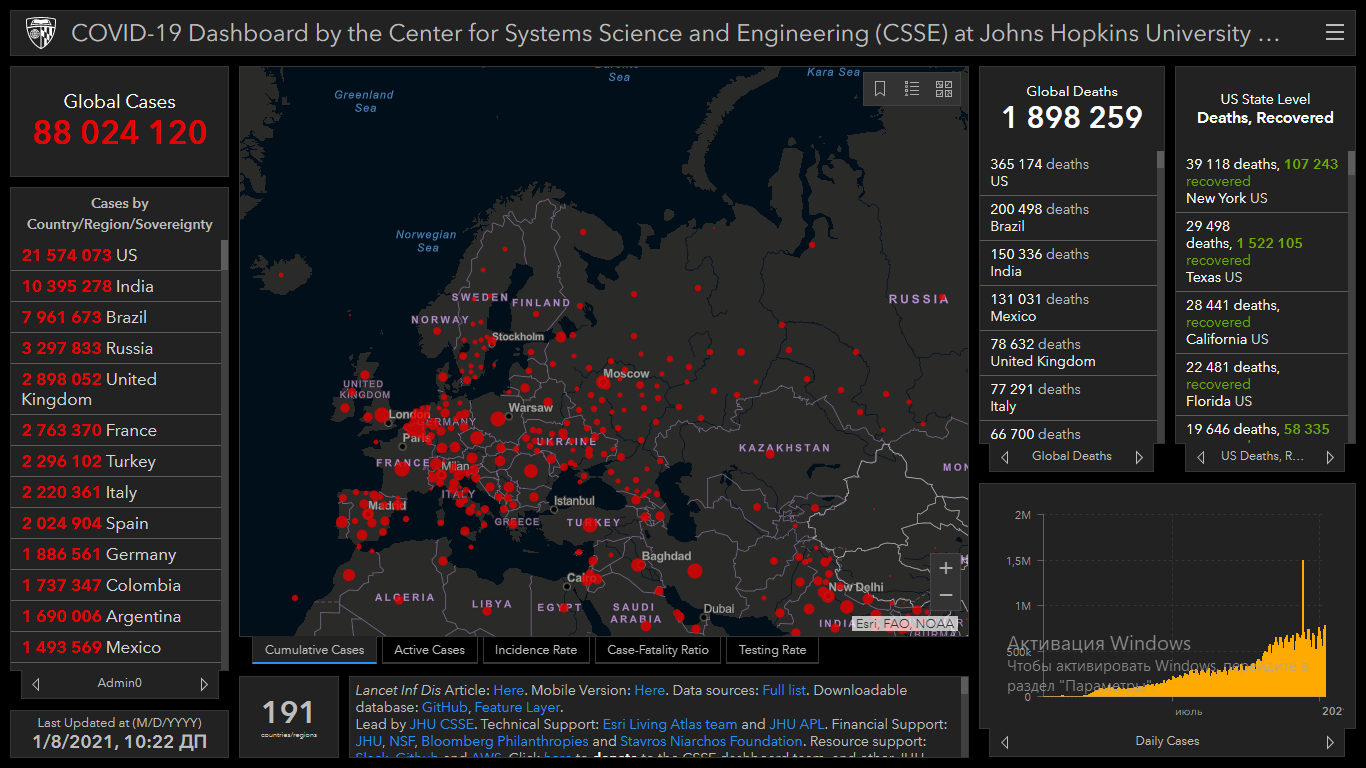Open the GitHub database link

click(444, 707)
